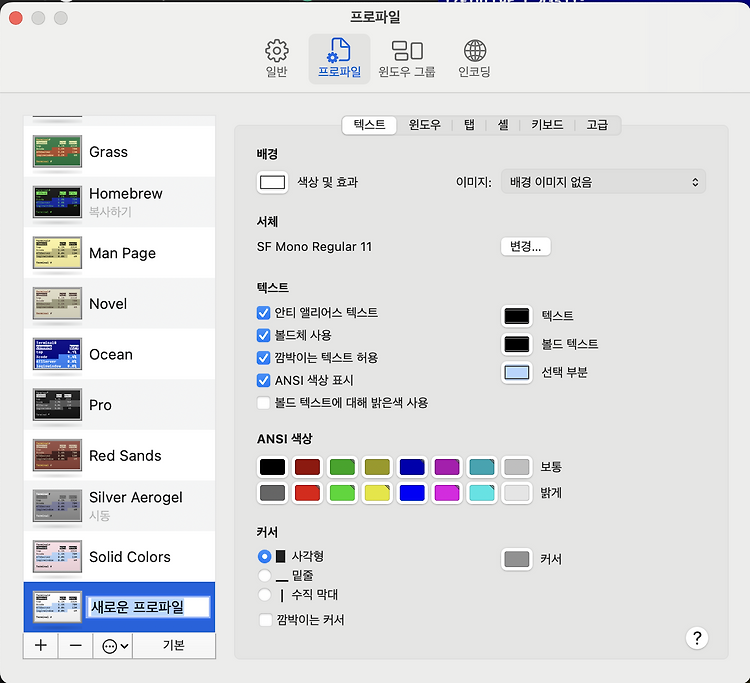Click bright blue ANSI swatch

pyautogui.click(x=412, y=493)
